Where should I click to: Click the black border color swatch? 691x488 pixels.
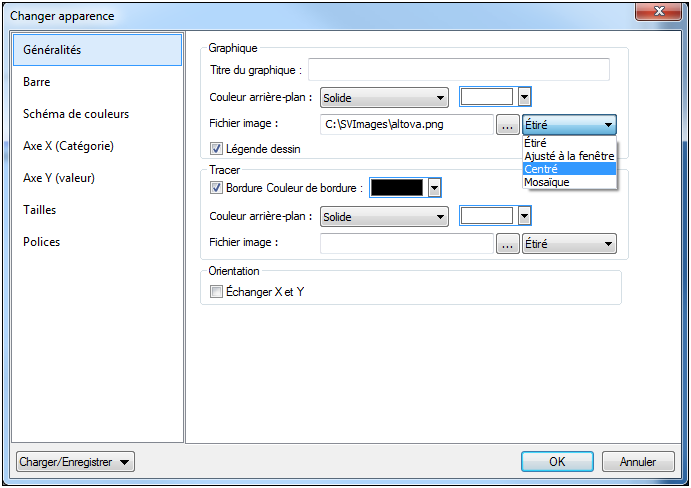[x=397, y=187]
